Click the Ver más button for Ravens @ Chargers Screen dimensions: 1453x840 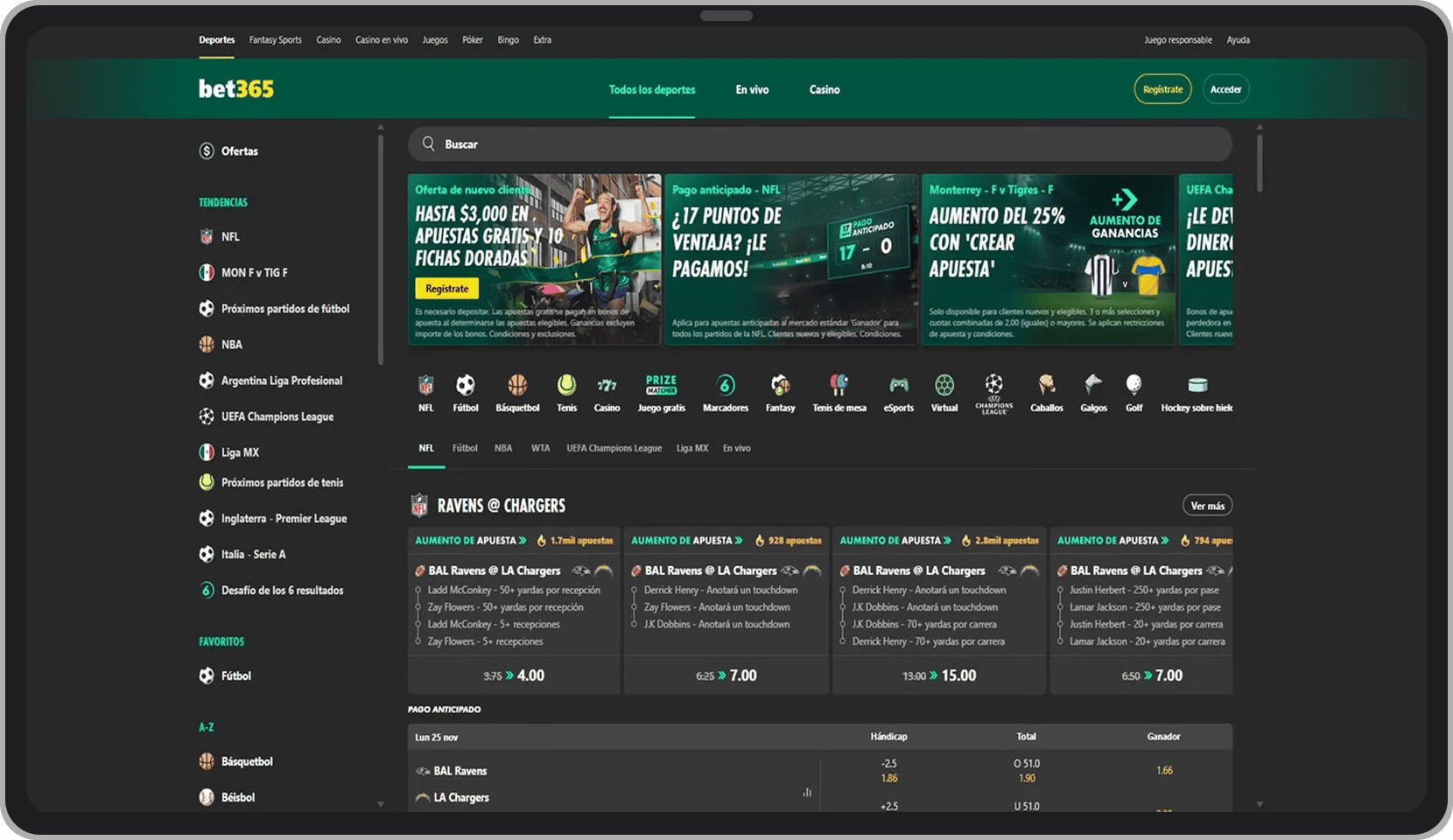click(1207, 506)
